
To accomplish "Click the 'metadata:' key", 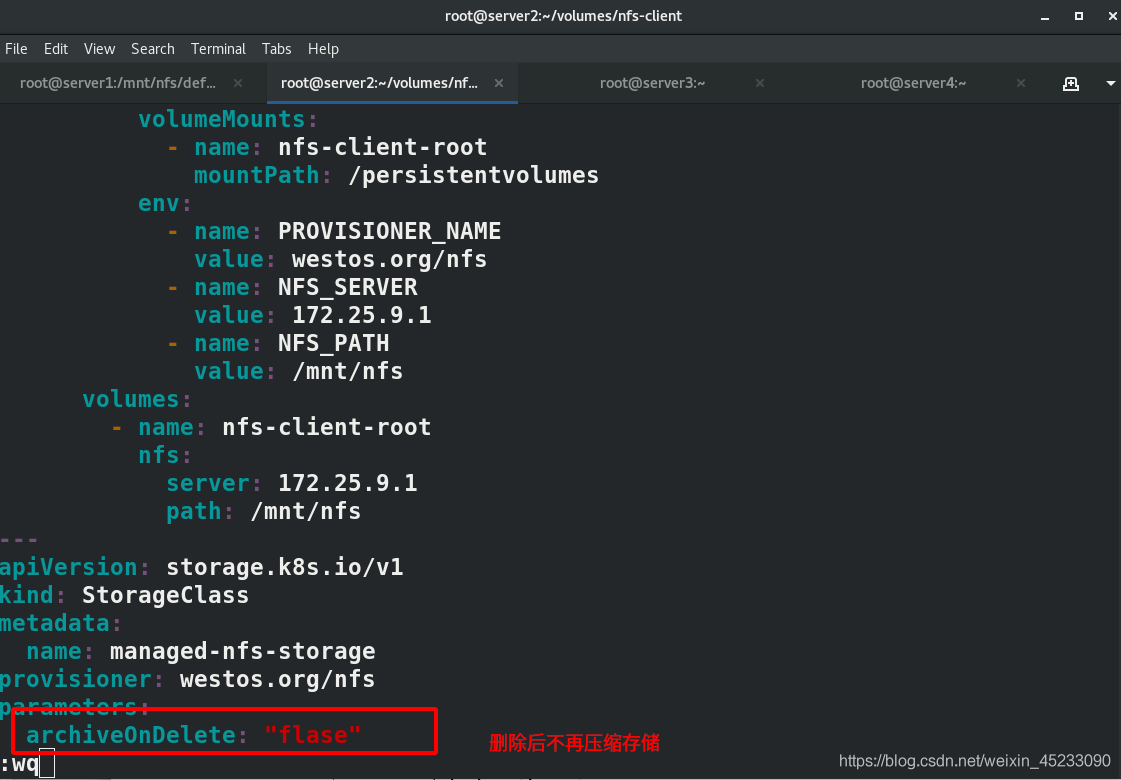I will 61,623.
